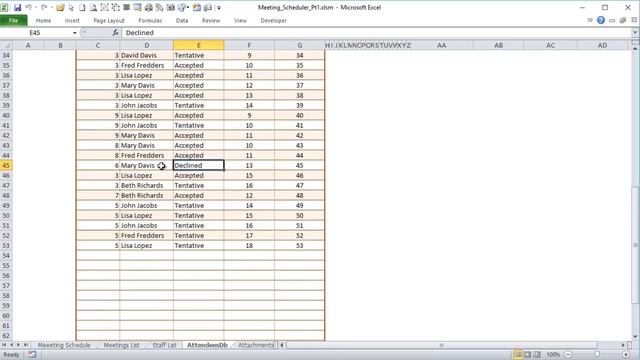Jump to first sheet tab arrow
640x360 pixels.
click(4, 345)
